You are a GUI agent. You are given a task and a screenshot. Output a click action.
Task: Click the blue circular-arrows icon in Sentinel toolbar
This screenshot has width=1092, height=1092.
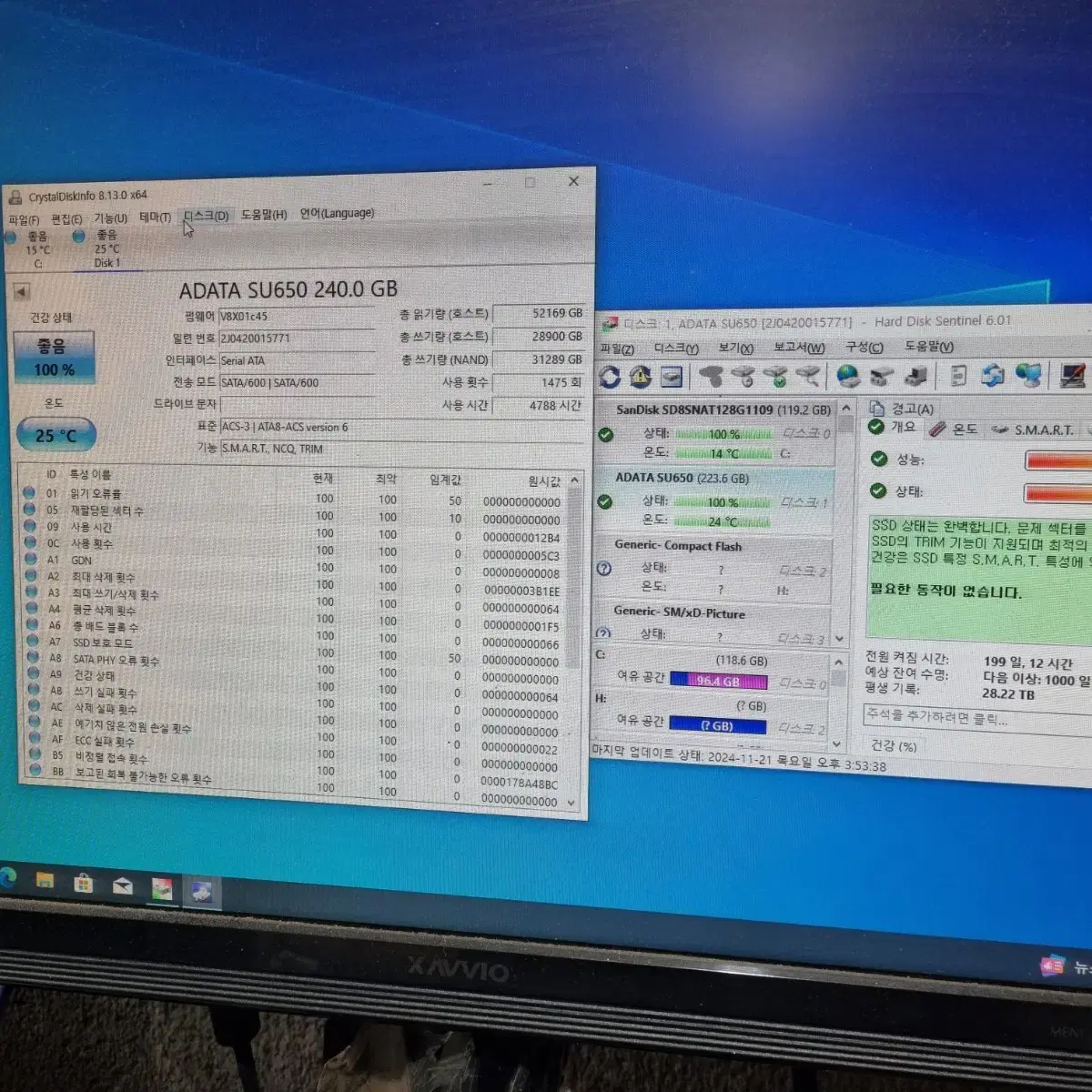click(x=992, y=374)
